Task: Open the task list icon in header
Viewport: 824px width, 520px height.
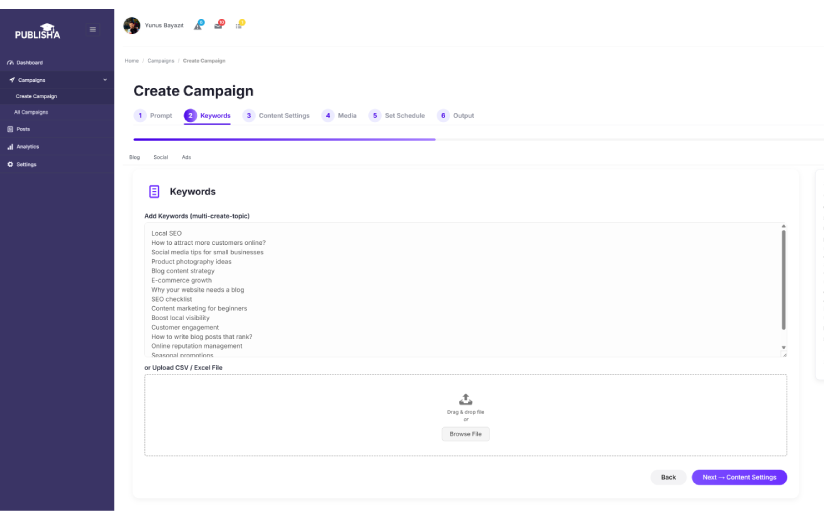Action: tap(239, 25)
